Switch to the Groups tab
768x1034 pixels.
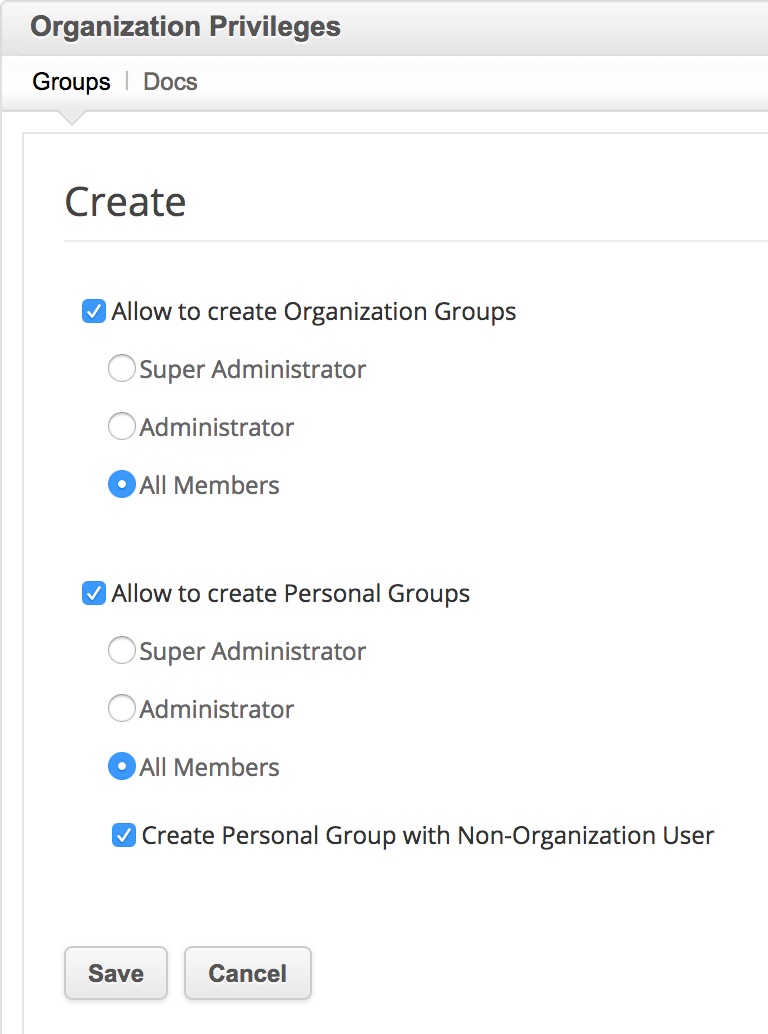pos(71,82)
